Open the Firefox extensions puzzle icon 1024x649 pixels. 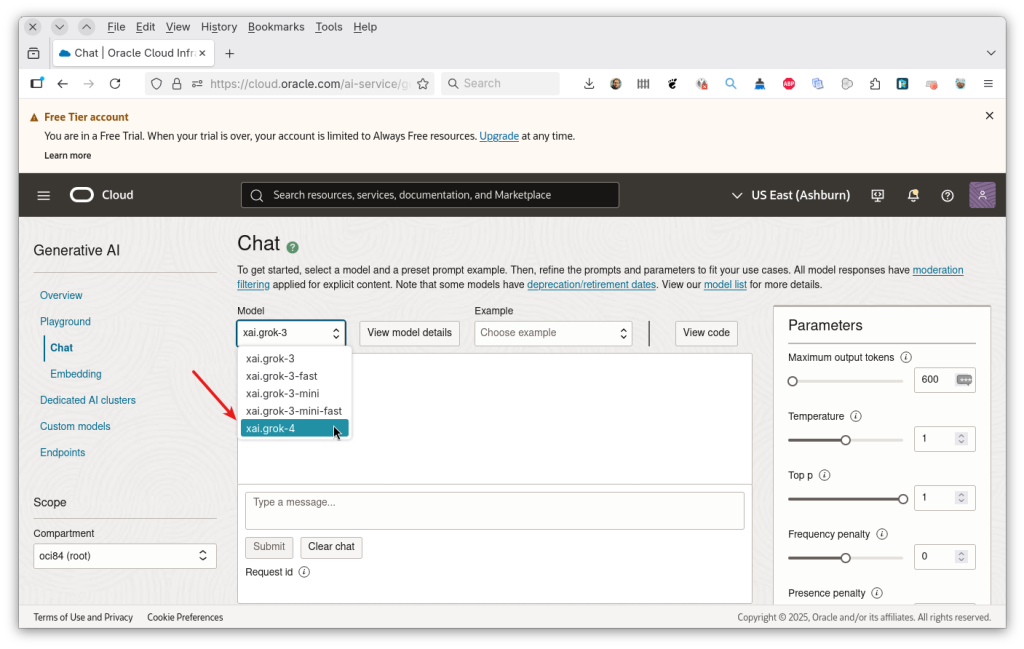tap(875, 84)
